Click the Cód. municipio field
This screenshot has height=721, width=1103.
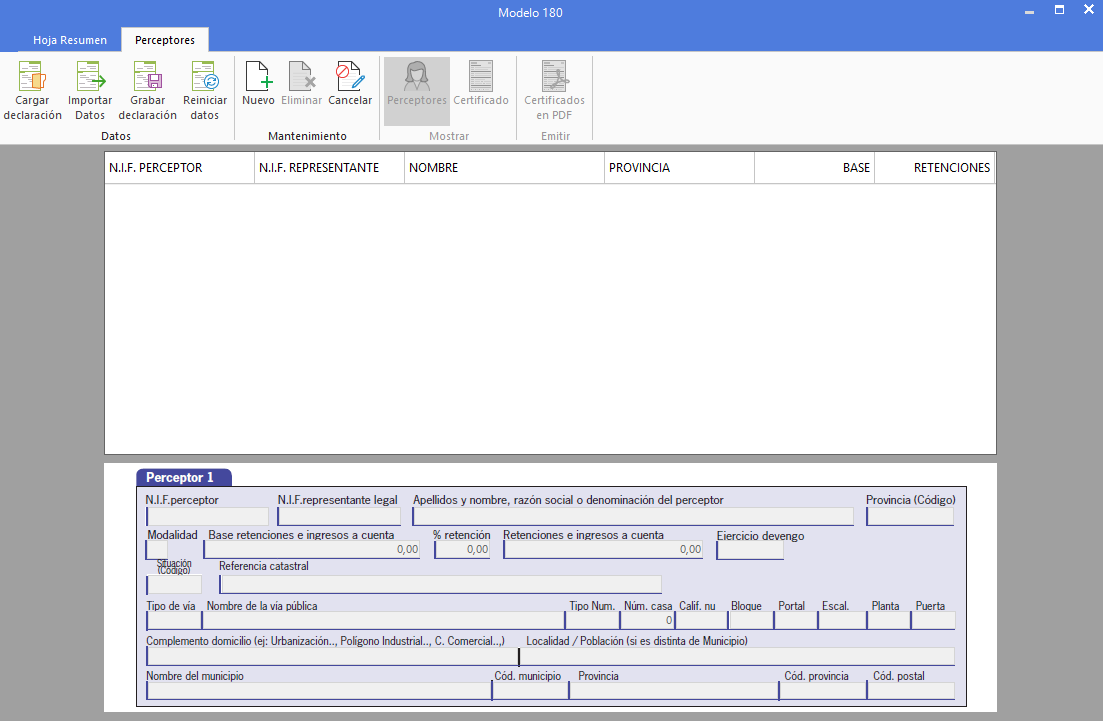pyautogui.click(x=530, y=691)
